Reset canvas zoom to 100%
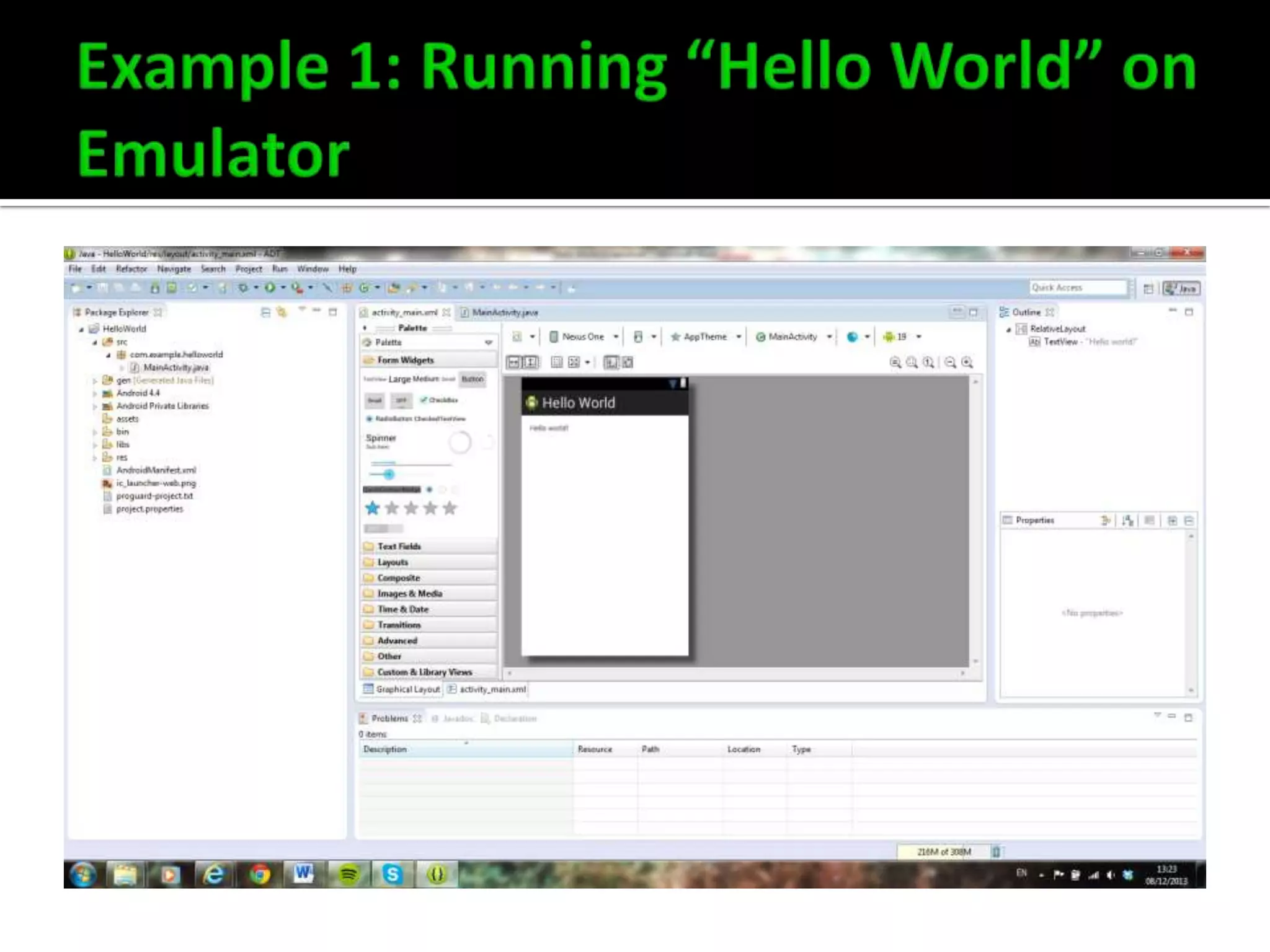Screen dimensions: 1270x952 pos(928,363)
